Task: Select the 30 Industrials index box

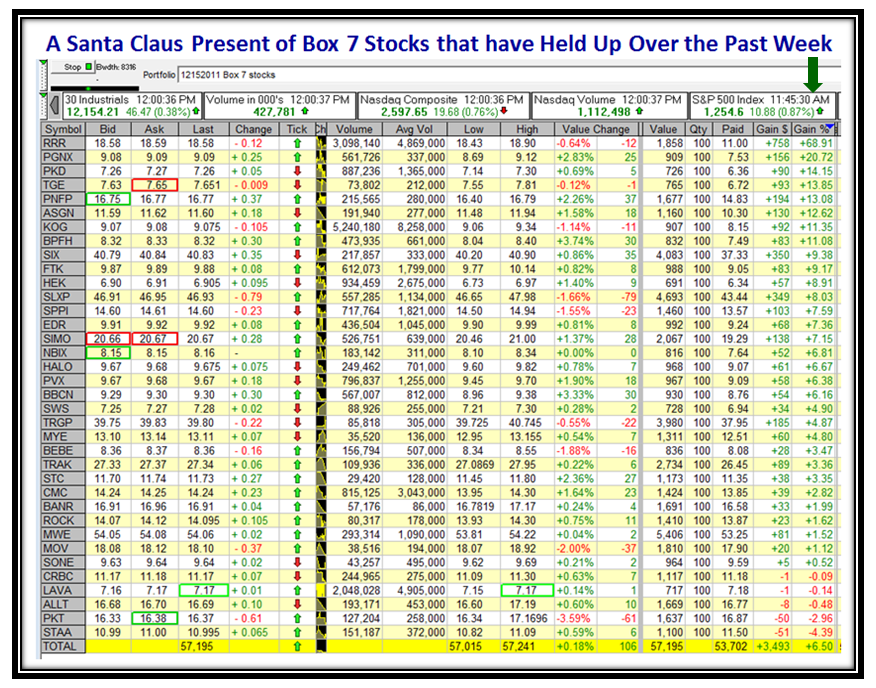Action: 132,106
